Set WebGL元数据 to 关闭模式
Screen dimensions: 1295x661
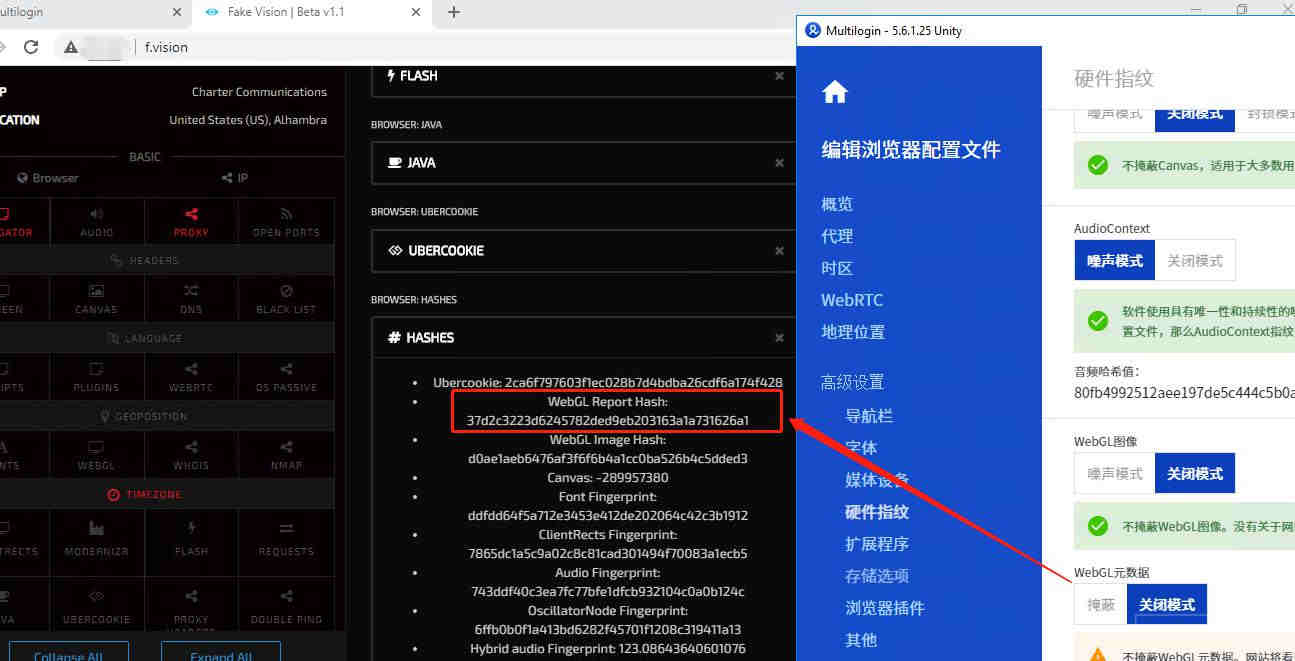point(1167,605)
